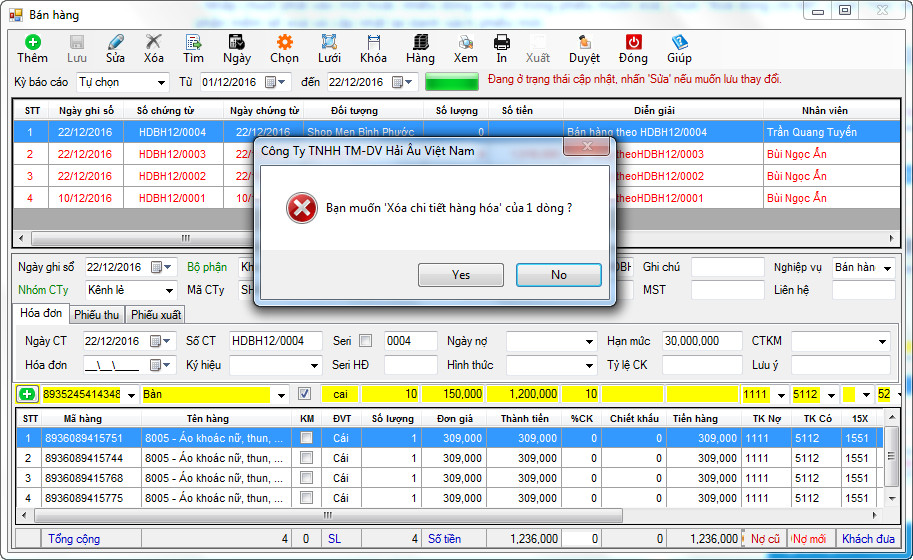Expand the Kỳ báo cáo dropdown

[161, 82]
